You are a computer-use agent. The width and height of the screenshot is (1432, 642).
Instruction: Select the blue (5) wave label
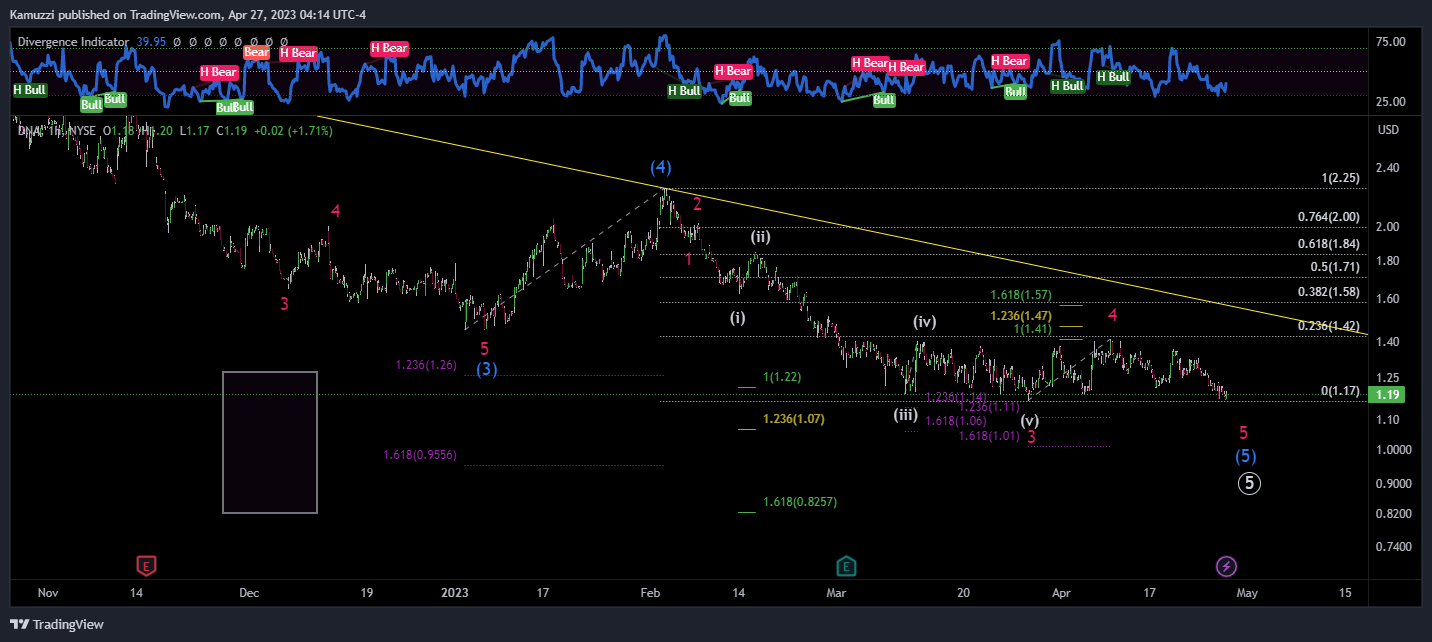(x=1245, y=456)
